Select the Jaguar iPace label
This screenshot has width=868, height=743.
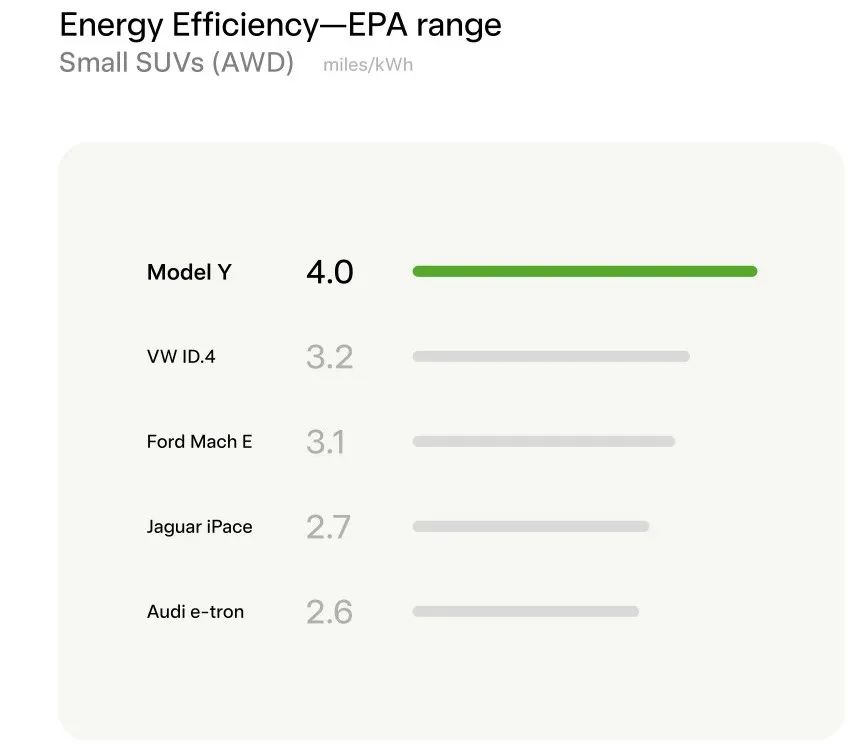click(199, 527)
